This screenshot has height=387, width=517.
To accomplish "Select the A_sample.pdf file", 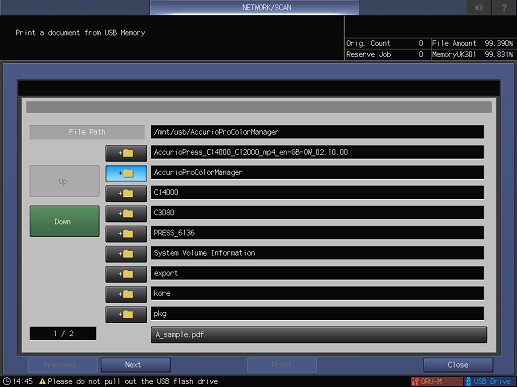I will (x=319, y=335).
